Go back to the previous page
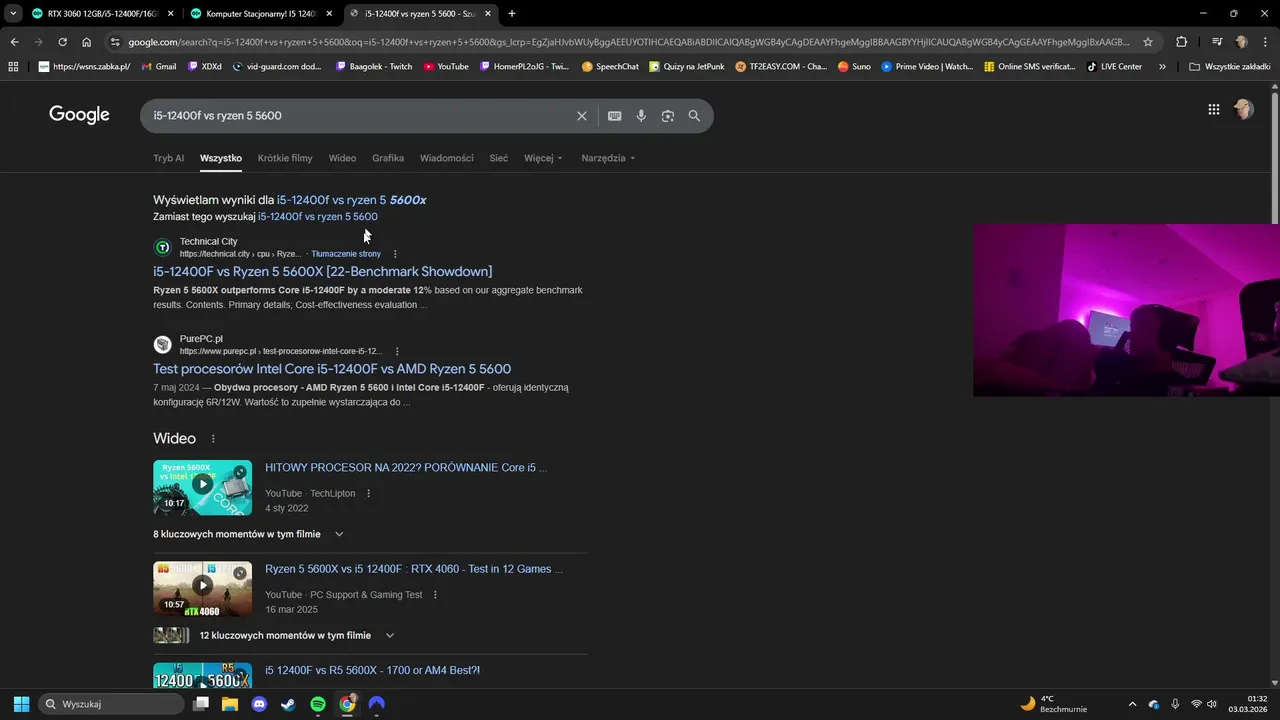The height and width of the screenshot is (720, 1280). (14, 42)
